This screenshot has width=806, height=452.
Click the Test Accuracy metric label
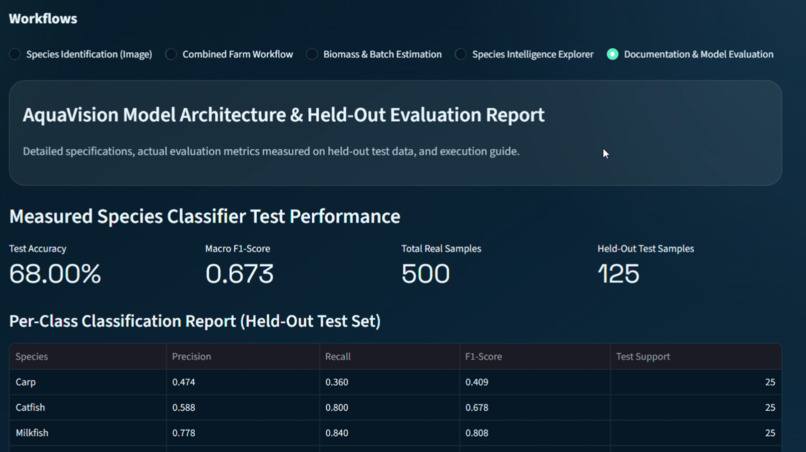point(38,248)
